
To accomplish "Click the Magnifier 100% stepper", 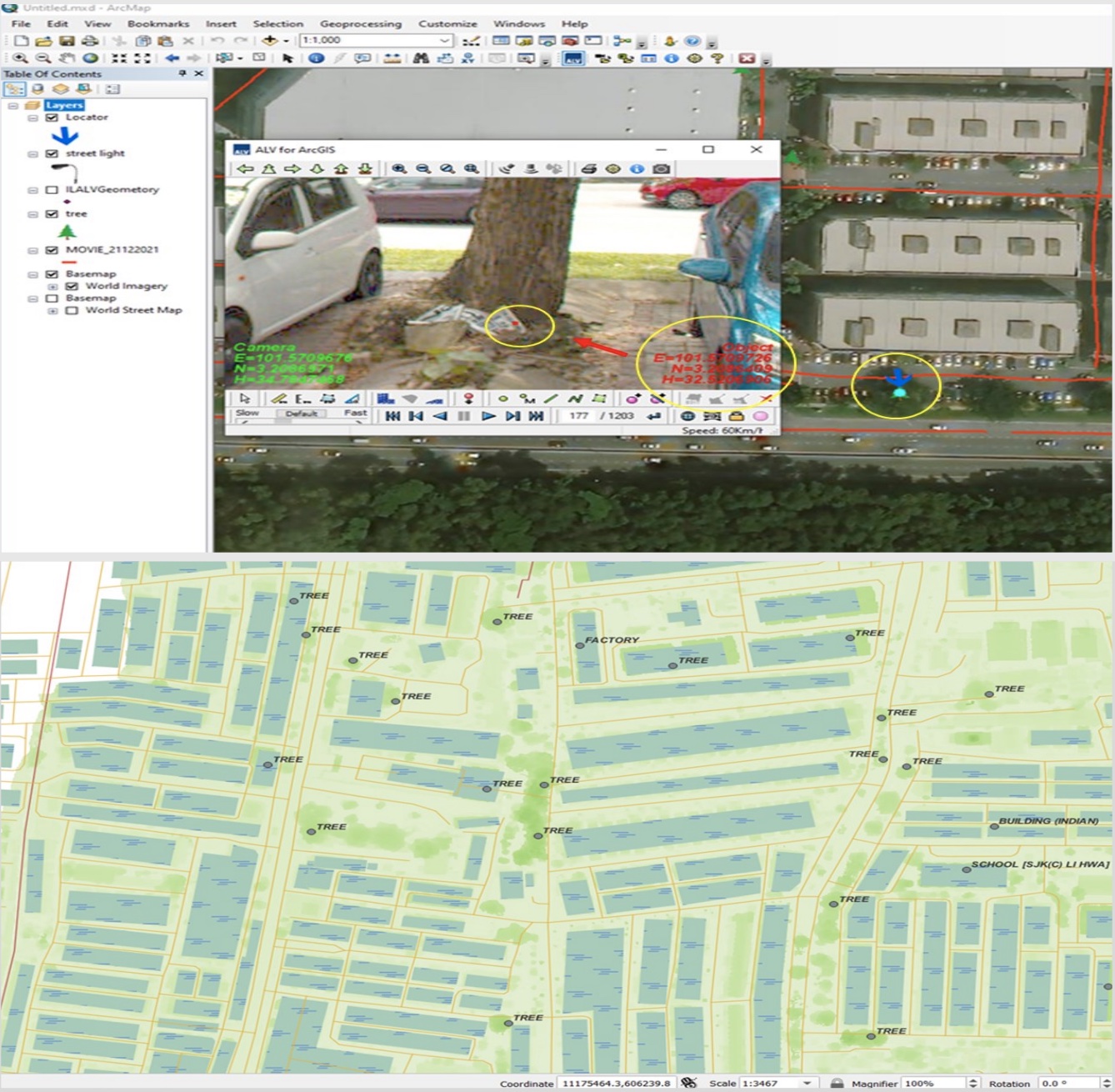I will click(x=972, y=1083).
